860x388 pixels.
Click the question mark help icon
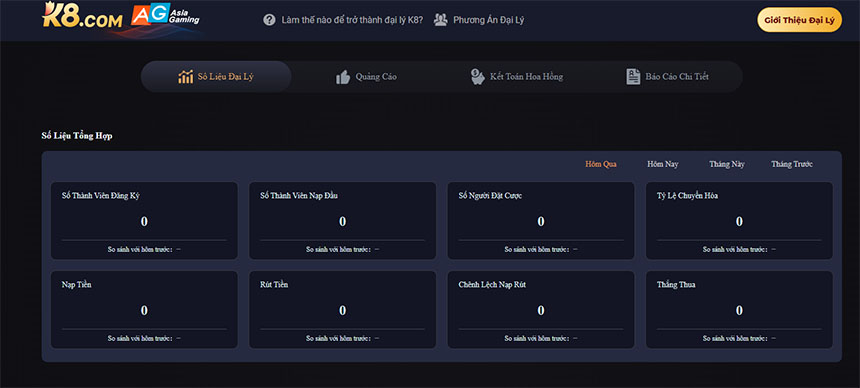269,20
